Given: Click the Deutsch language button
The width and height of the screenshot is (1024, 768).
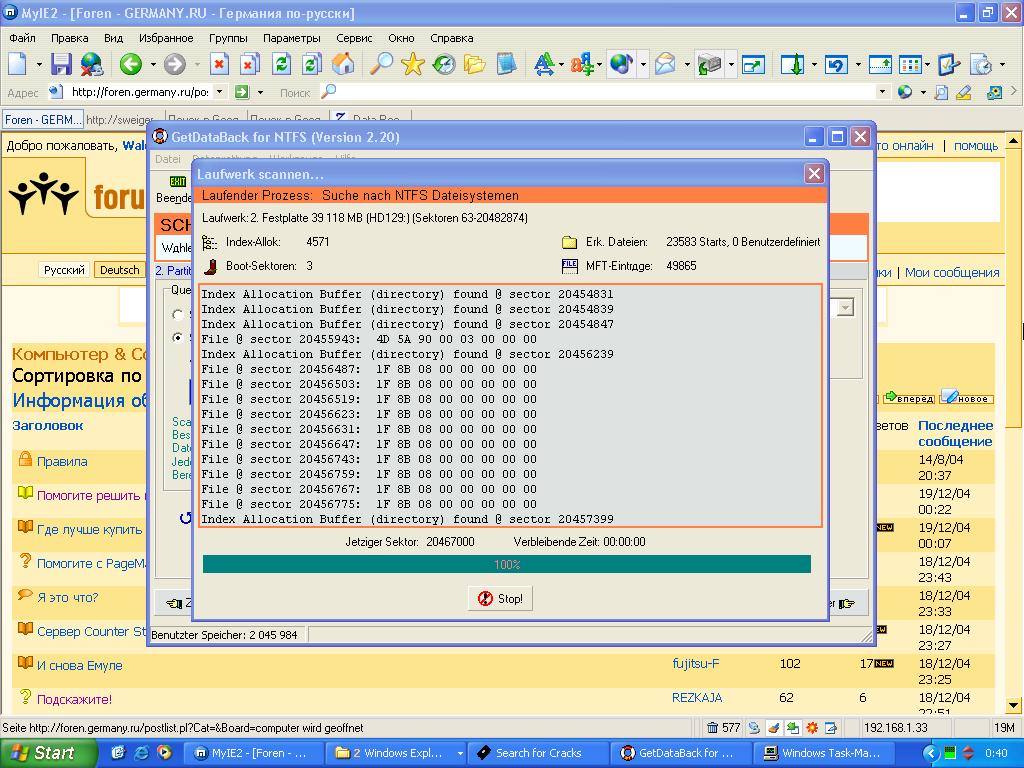Looking at the screenshot, I should coord(120,270).
